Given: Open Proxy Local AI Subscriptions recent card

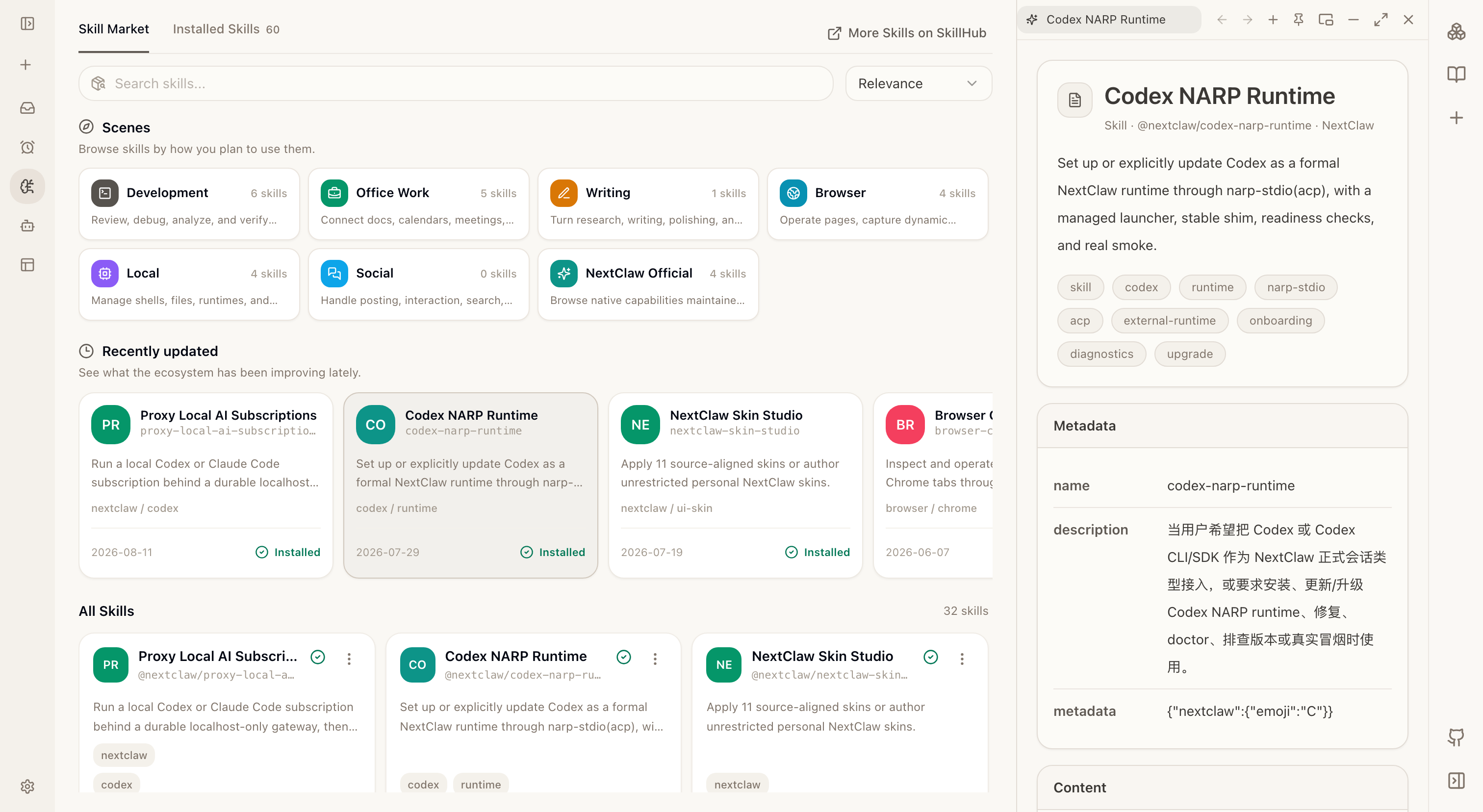Looking at the screenshot, I should 205,485.
